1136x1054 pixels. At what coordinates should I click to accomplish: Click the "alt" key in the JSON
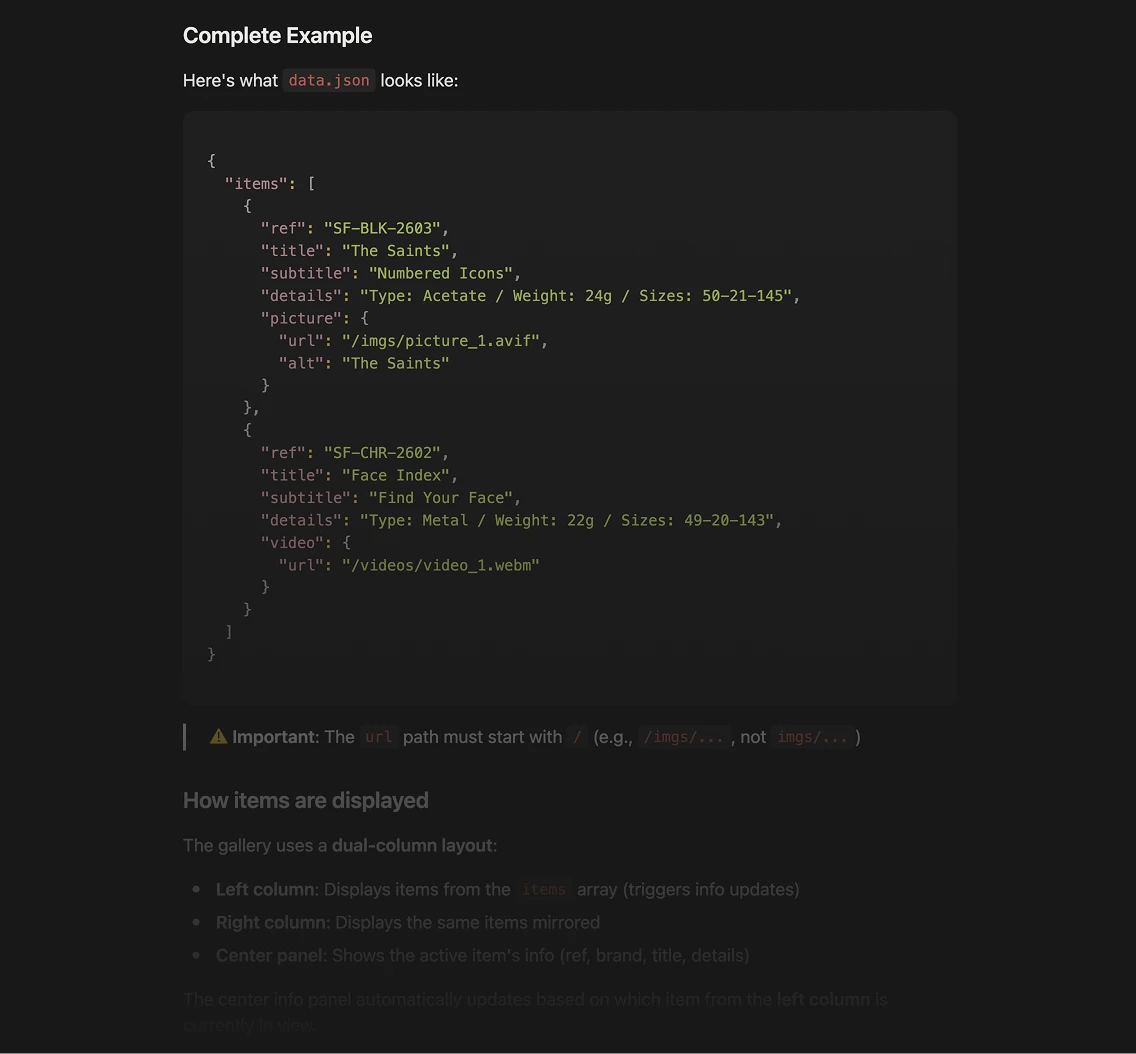pyautogui.click(x=301, y=364)
